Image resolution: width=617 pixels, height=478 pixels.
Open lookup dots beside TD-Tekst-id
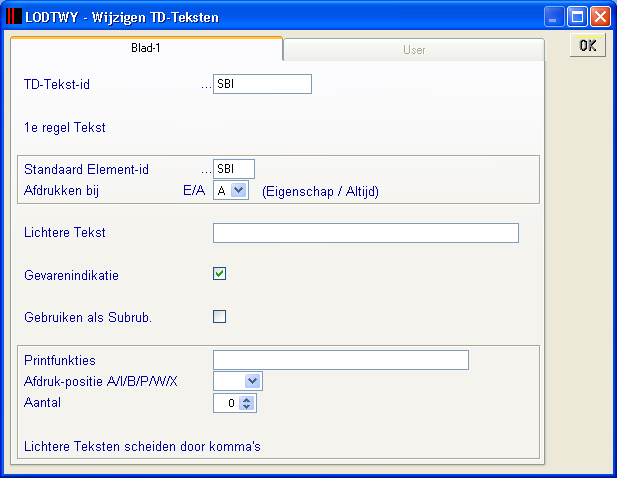click(206, 86)
